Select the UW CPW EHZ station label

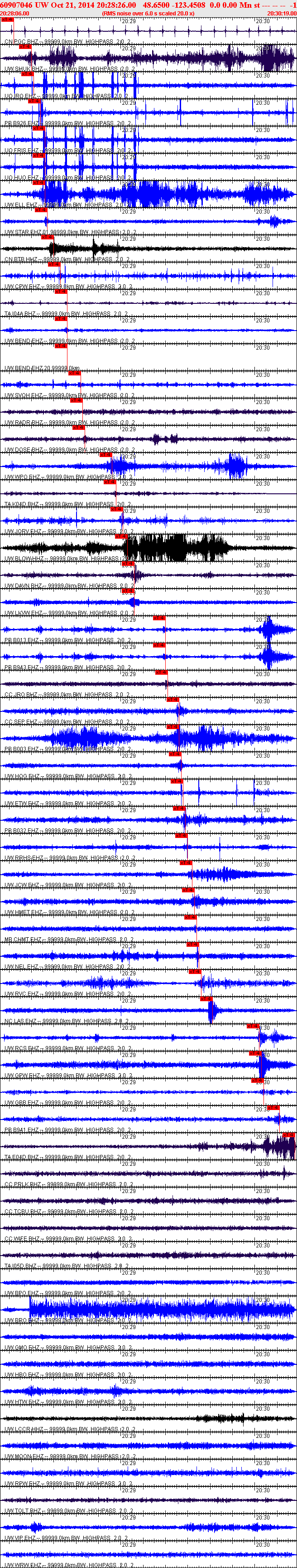pos(68,287)
